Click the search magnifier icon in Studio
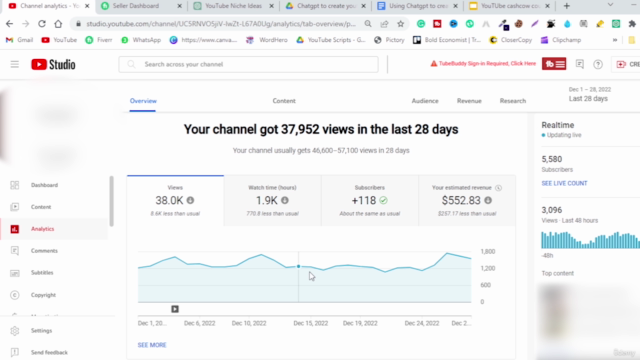 pos(131,64)
